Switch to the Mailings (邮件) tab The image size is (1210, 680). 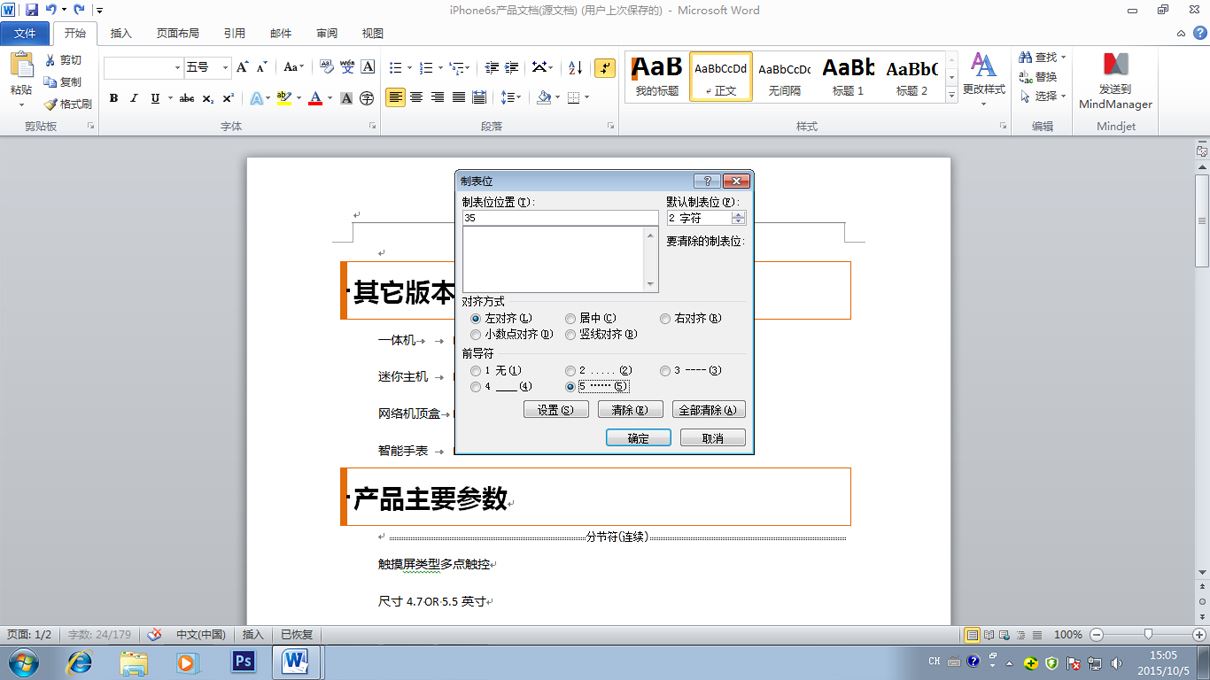point(281,33)
